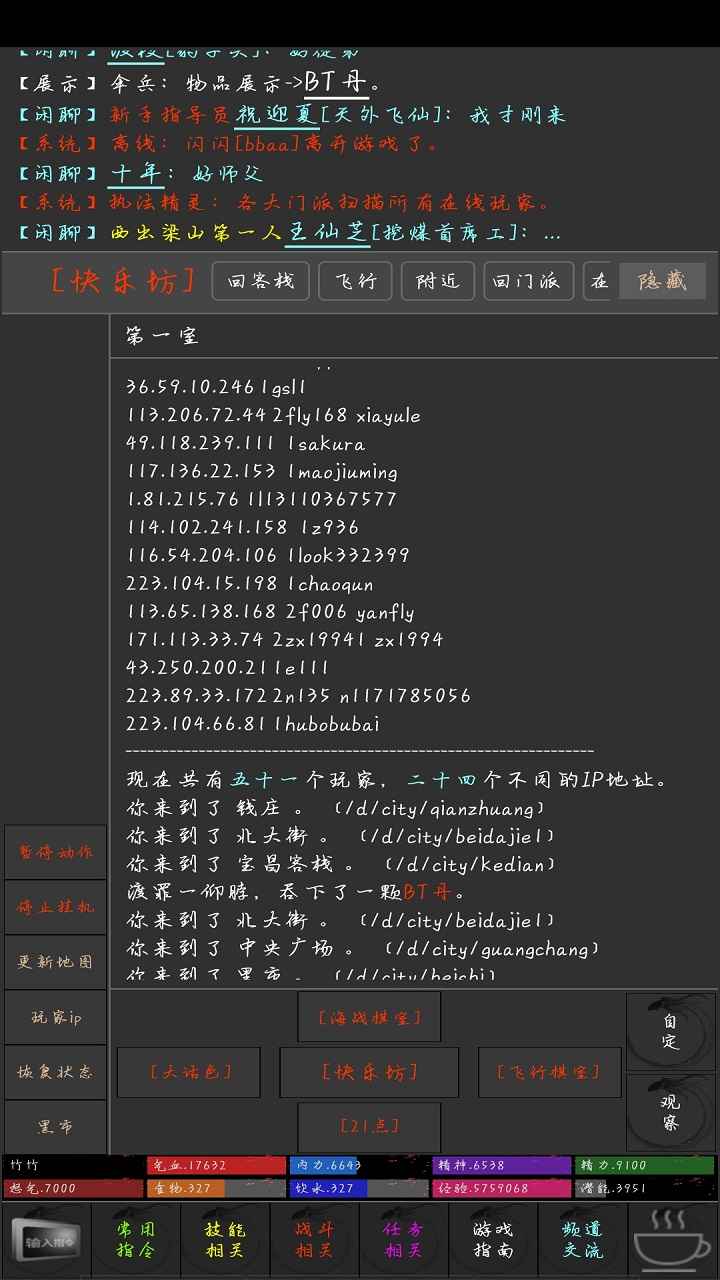Select 回客栈 in the top action bar
This screenshot has height=1280, width=720.
pyautogui.click(x=261, y=282)
